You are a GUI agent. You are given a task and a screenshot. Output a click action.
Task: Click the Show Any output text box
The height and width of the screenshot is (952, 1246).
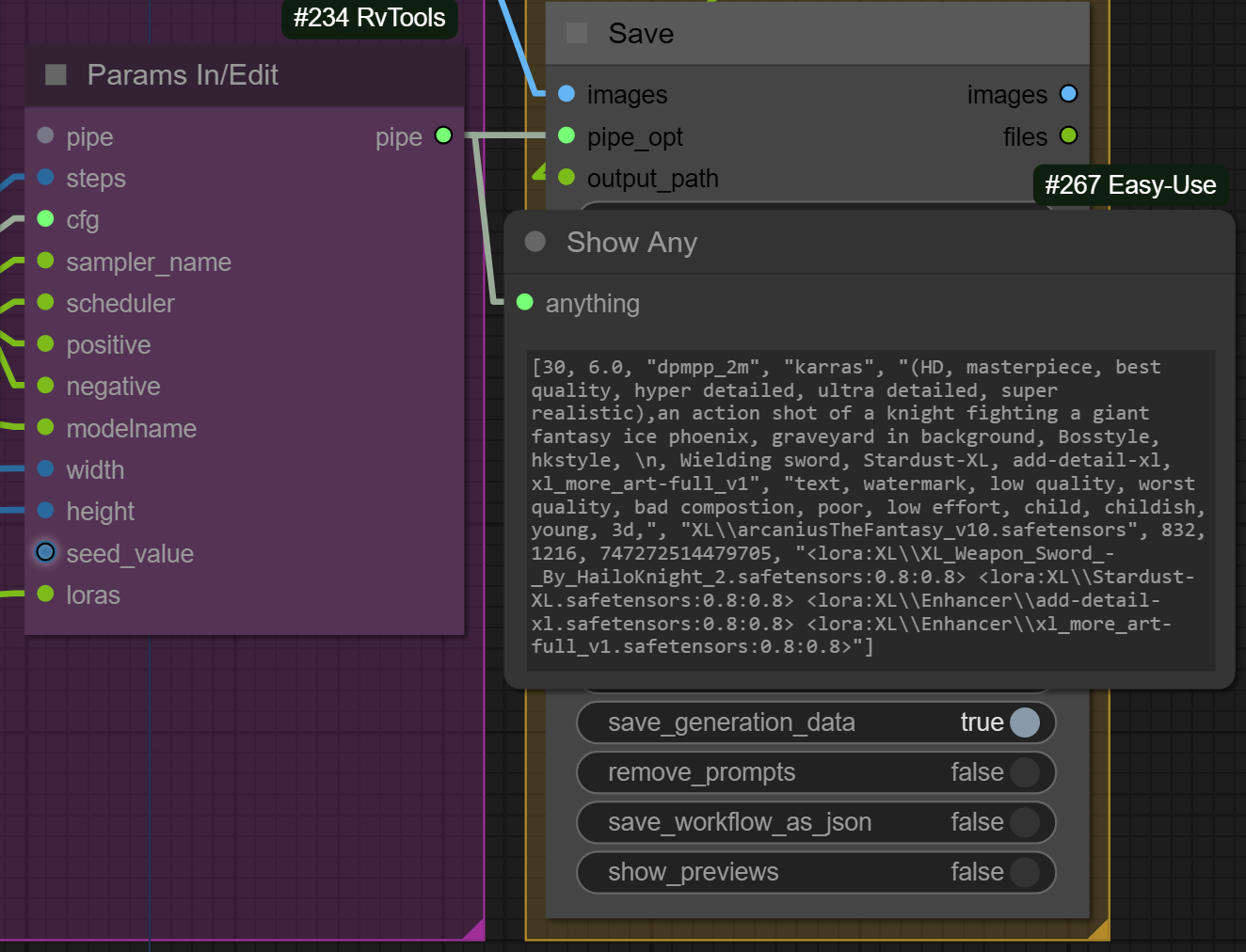[x=871, y=509]
